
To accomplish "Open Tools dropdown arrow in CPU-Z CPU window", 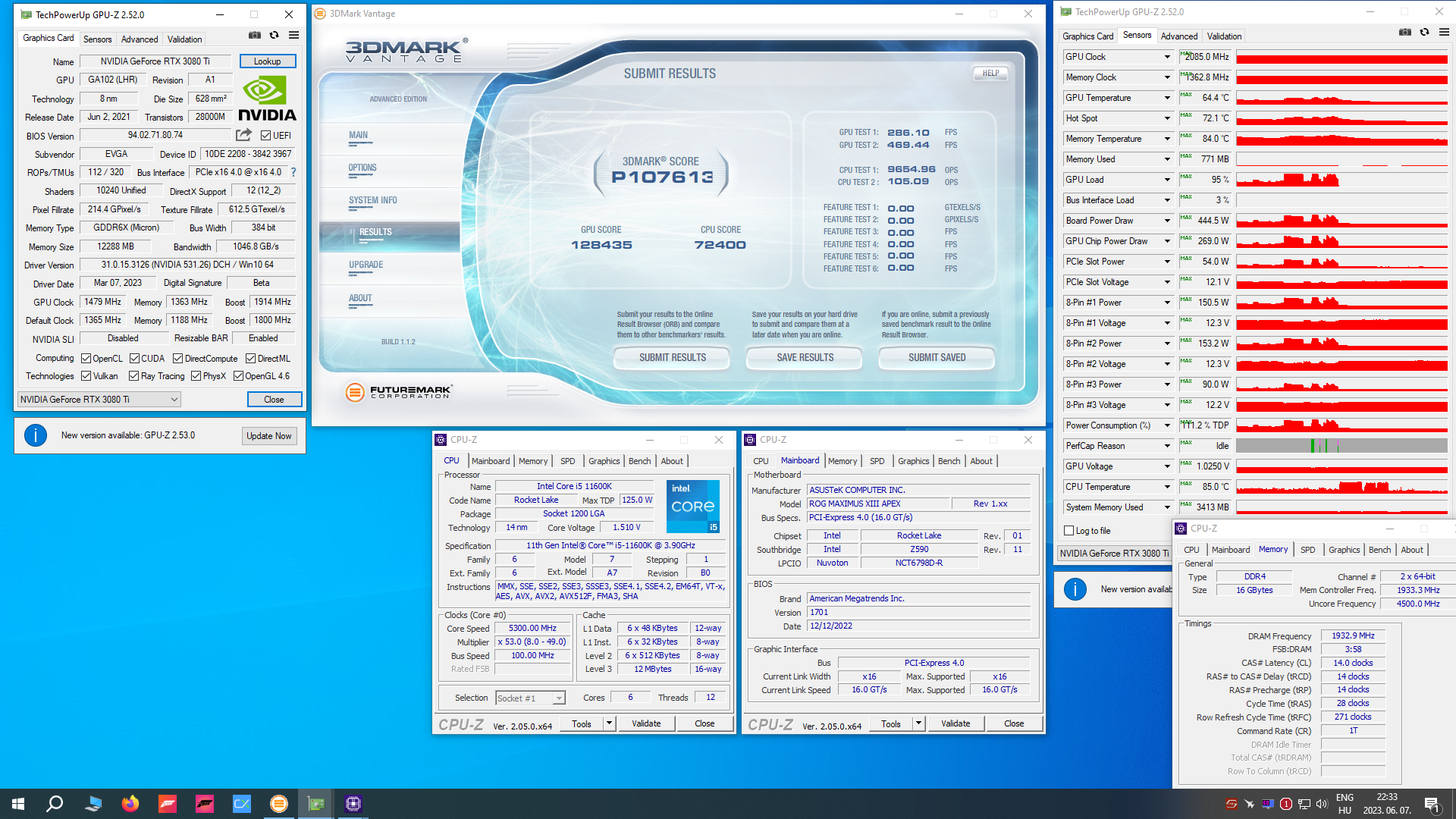I will 609,723.
